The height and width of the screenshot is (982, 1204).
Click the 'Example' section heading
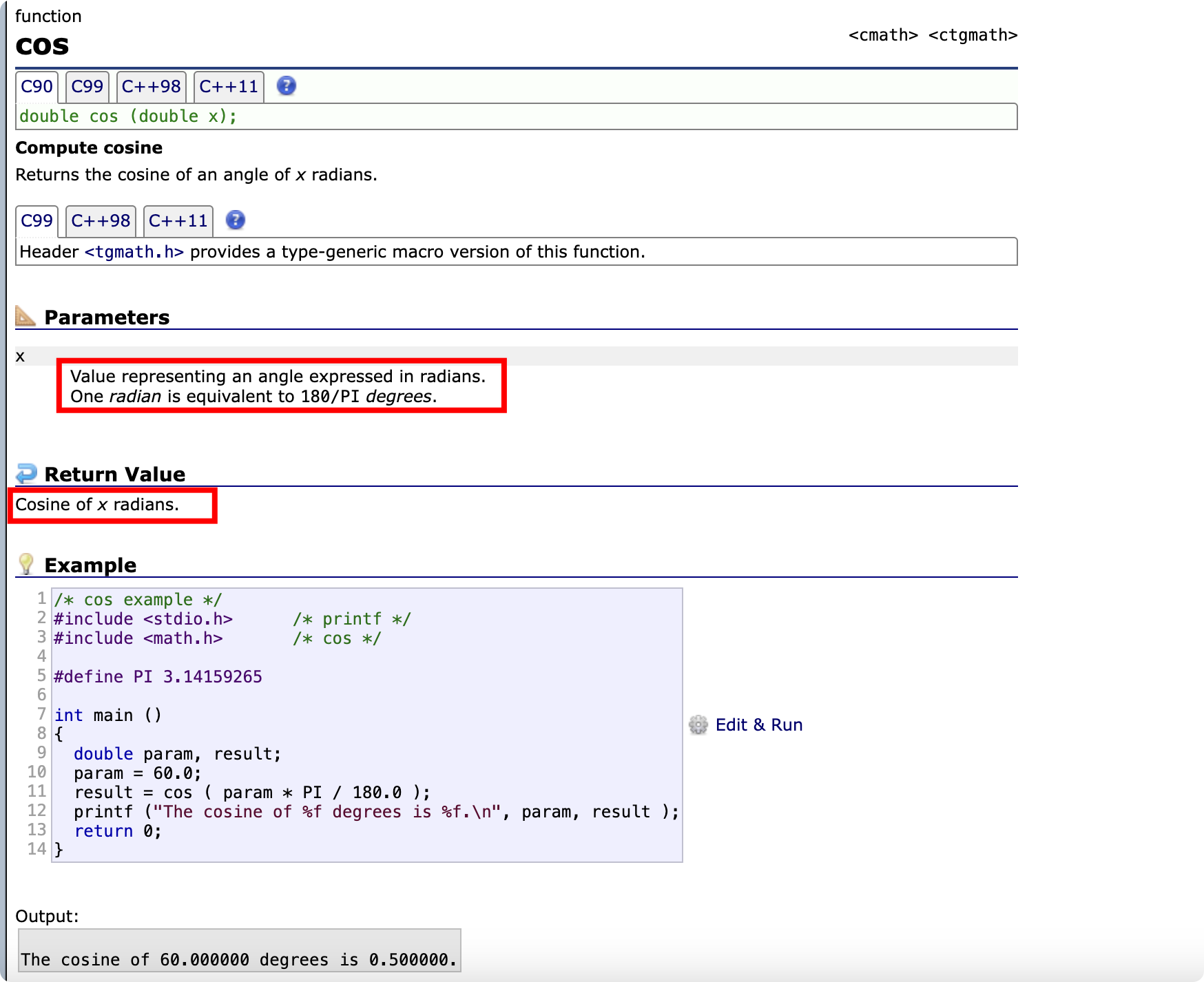pos(90,565)
